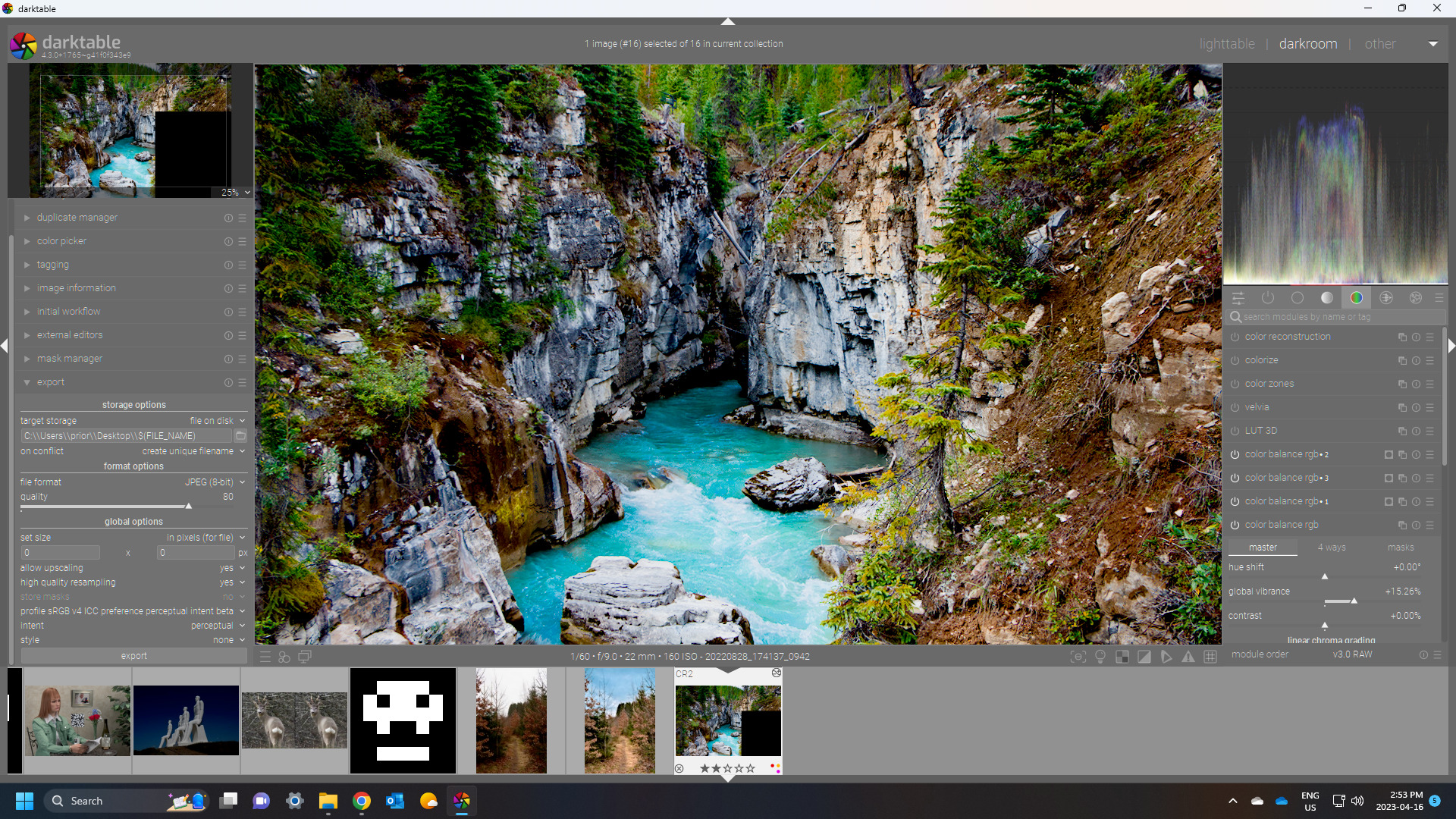The height and width of the screenshot is (819, 1456).
Task: Open the quick access panel icon
Action: pos(1238,298)
